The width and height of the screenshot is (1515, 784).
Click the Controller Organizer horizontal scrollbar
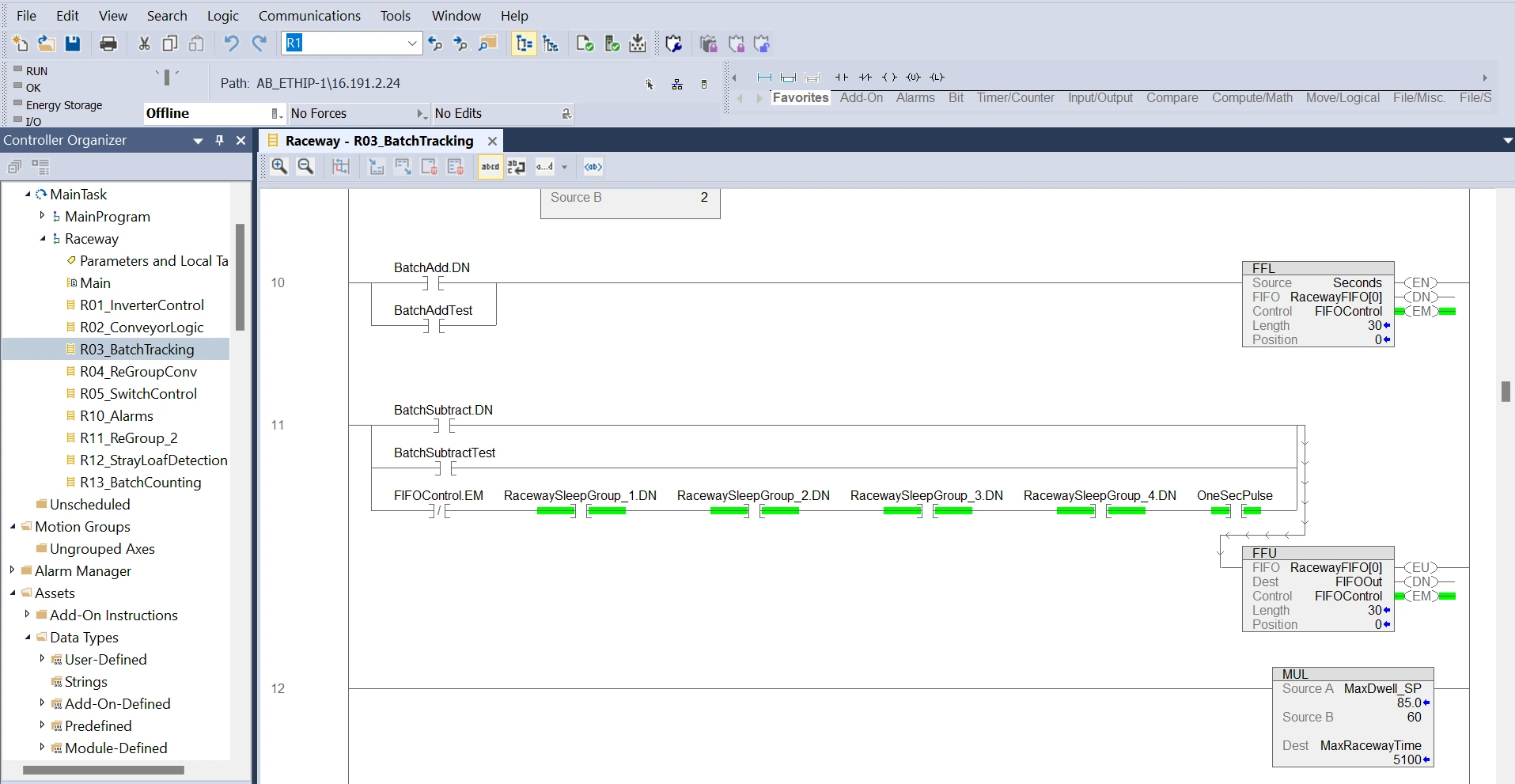(104, 770)
